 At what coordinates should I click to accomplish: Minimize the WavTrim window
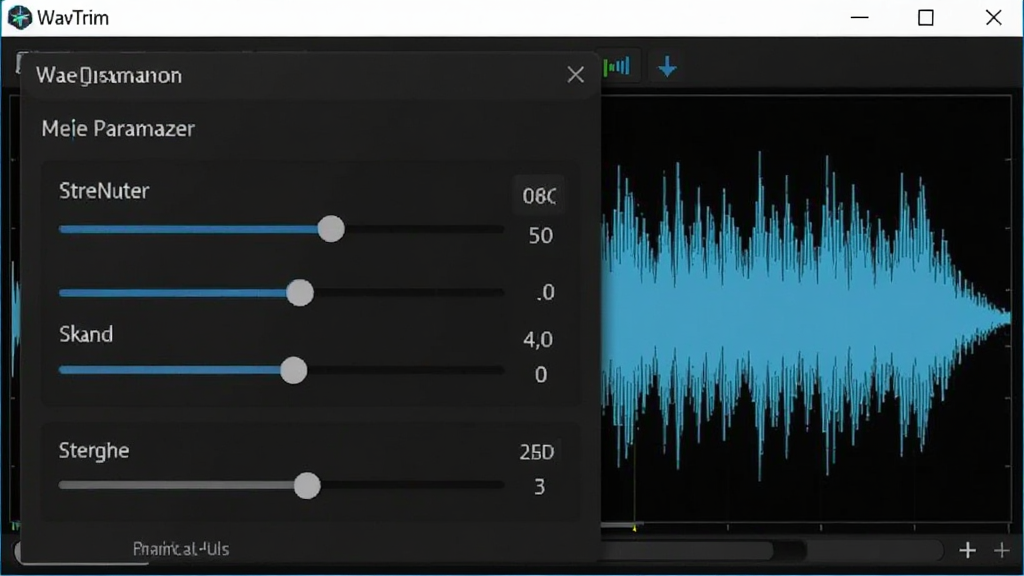pos(859,18)
